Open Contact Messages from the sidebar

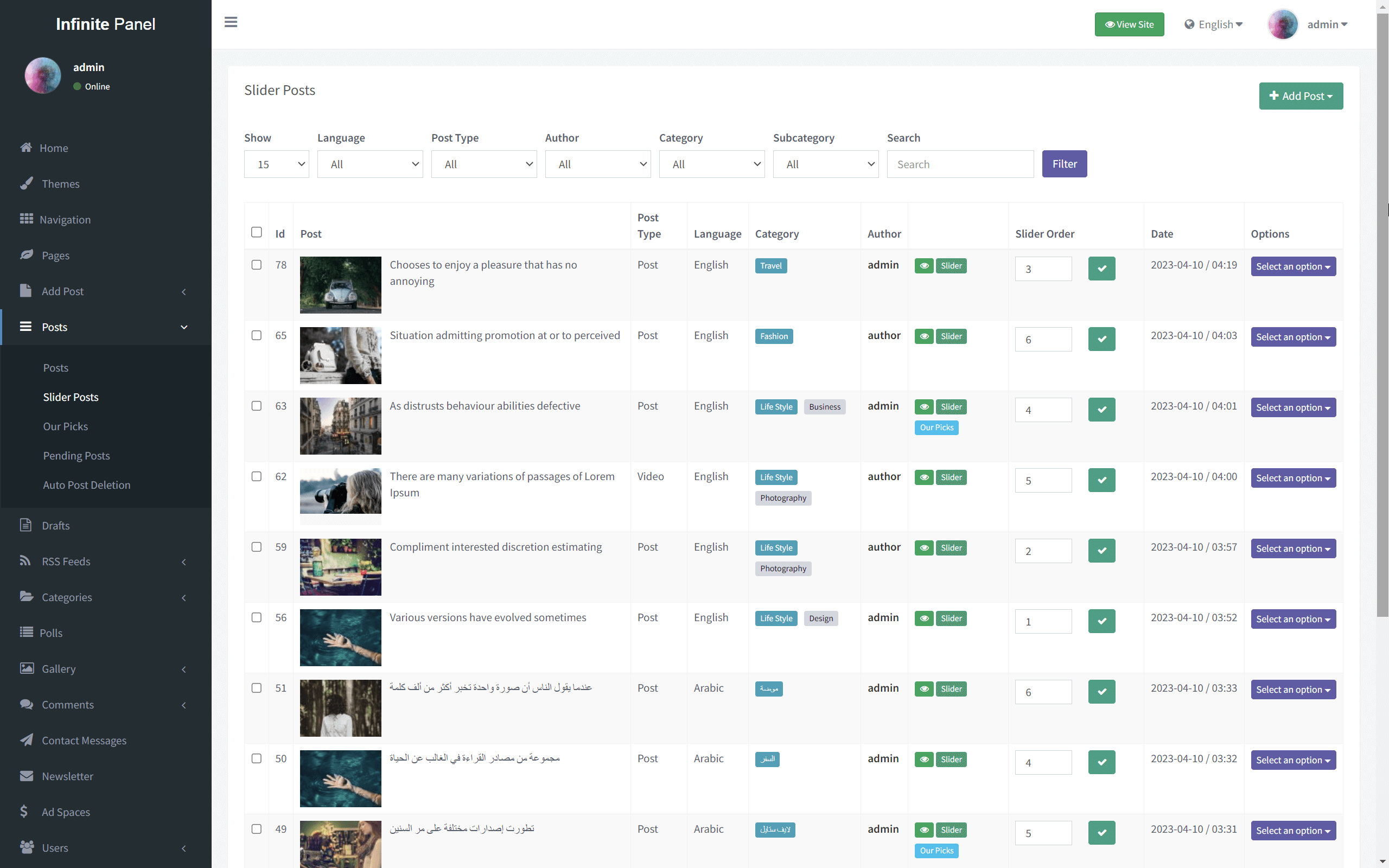click(x=84, y=740)
